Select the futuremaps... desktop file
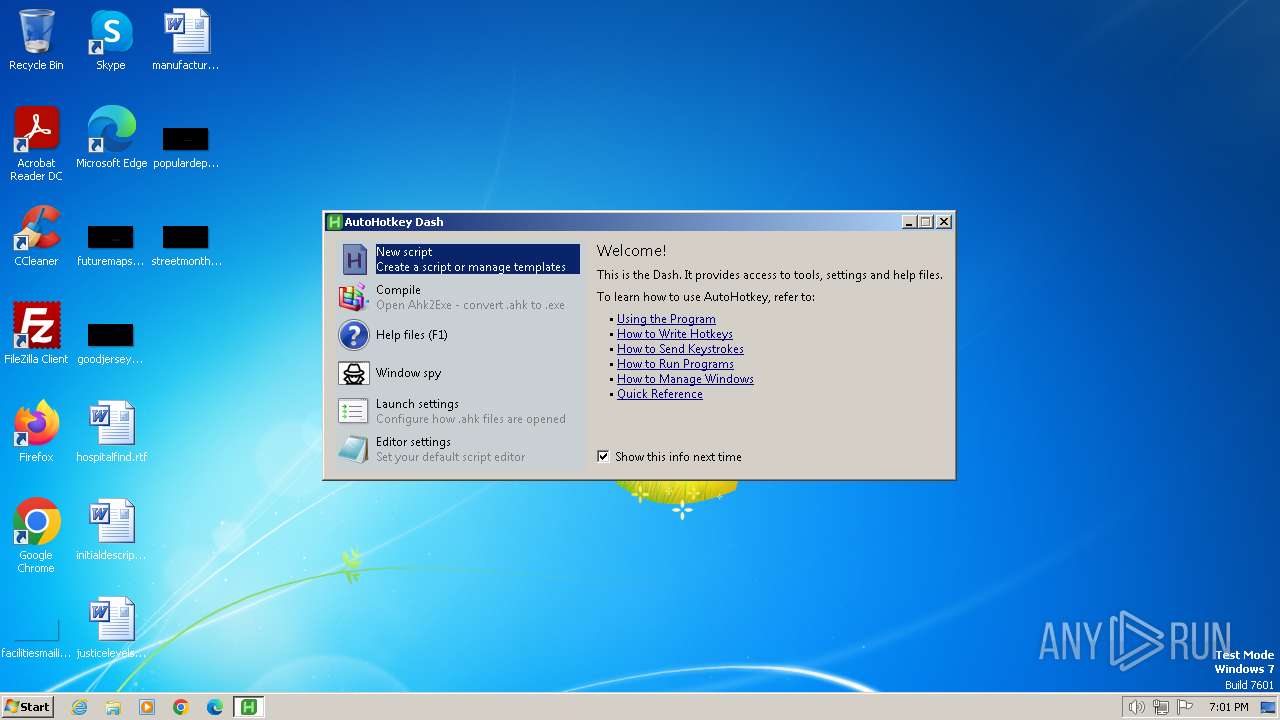 [111, 244]
